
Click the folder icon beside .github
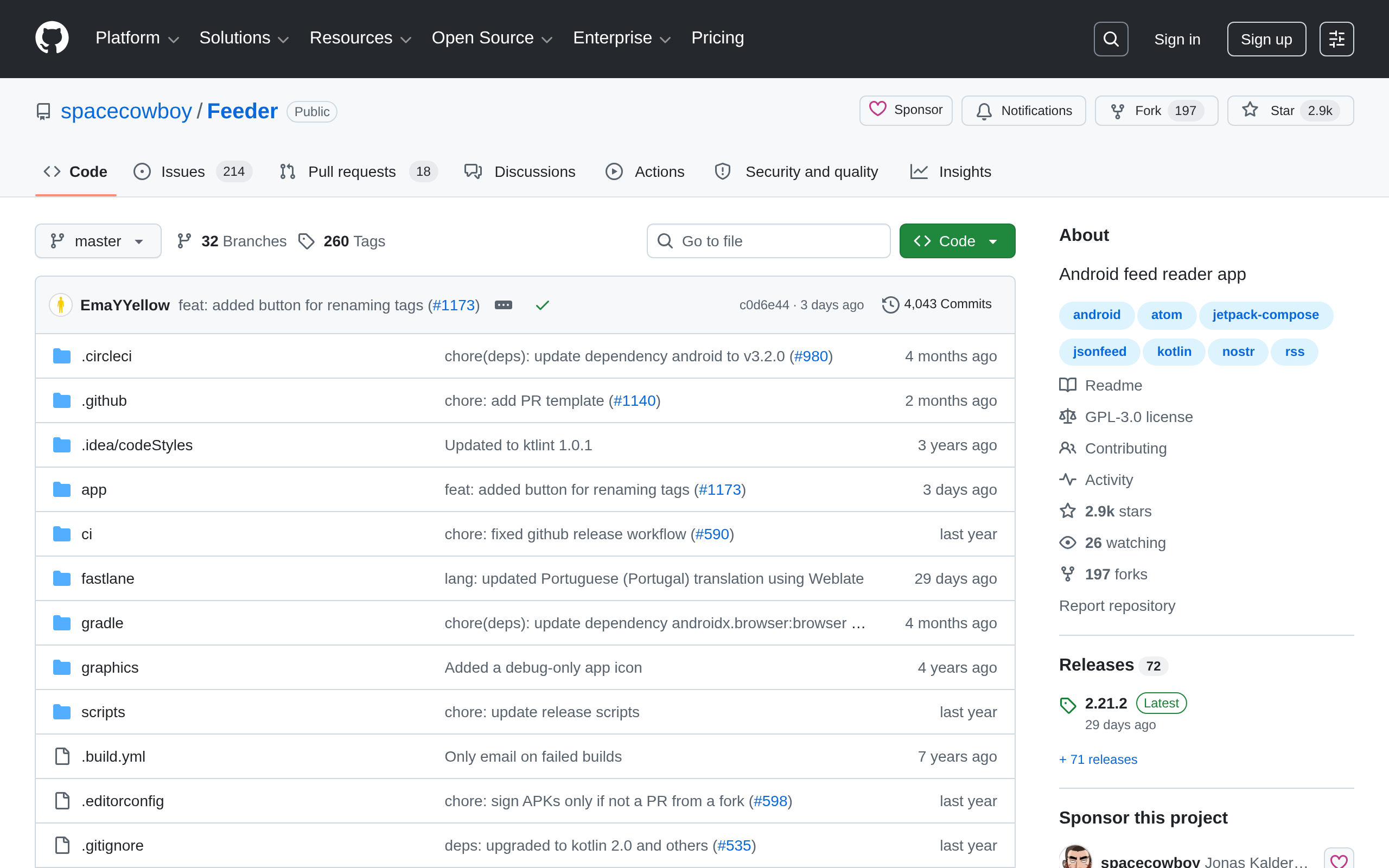tap(62, 401)
